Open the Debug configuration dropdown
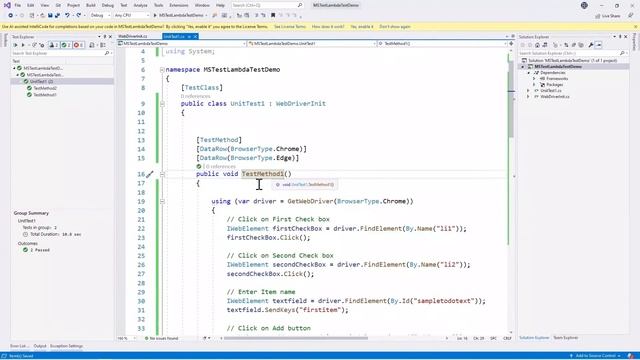The image size is (640, 360). [100, 16]
